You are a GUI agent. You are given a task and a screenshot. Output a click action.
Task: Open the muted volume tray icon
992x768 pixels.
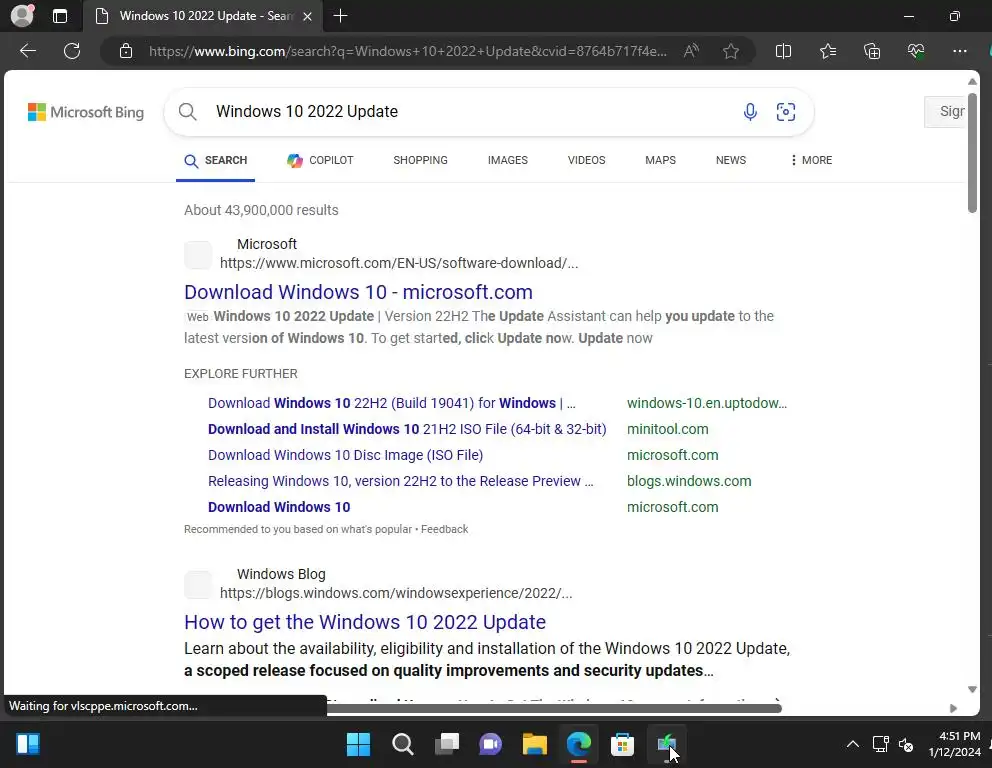[906, 745]
